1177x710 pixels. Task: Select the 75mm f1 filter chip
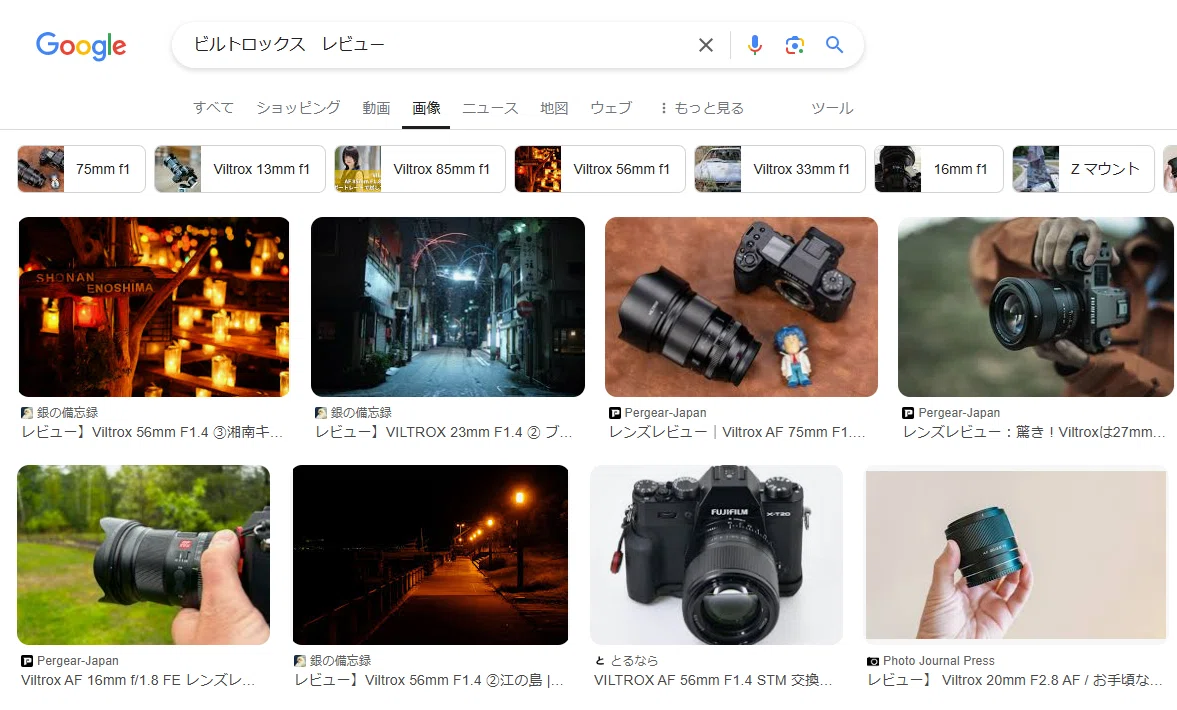(x=81, y=169)
